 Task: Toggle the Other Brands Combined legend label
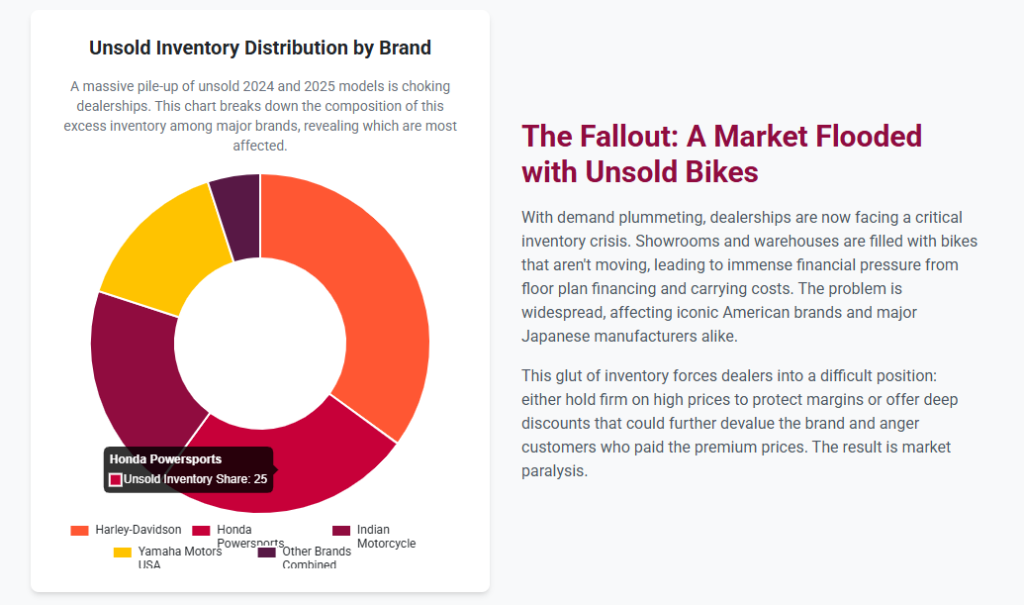tap(317, 558)
